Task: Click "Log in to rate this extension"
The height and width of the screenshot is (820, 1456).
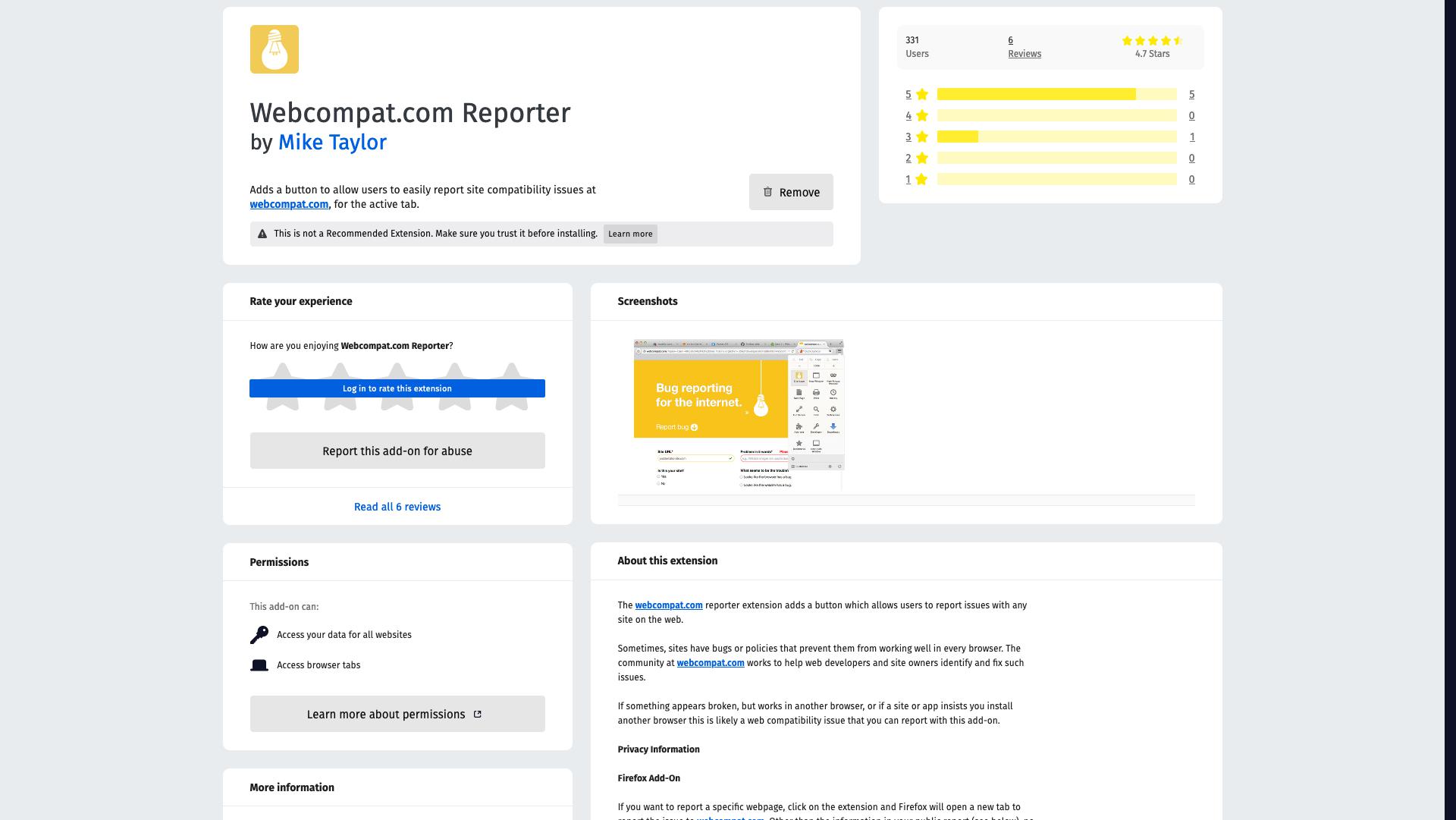Action: coord(397,388)
